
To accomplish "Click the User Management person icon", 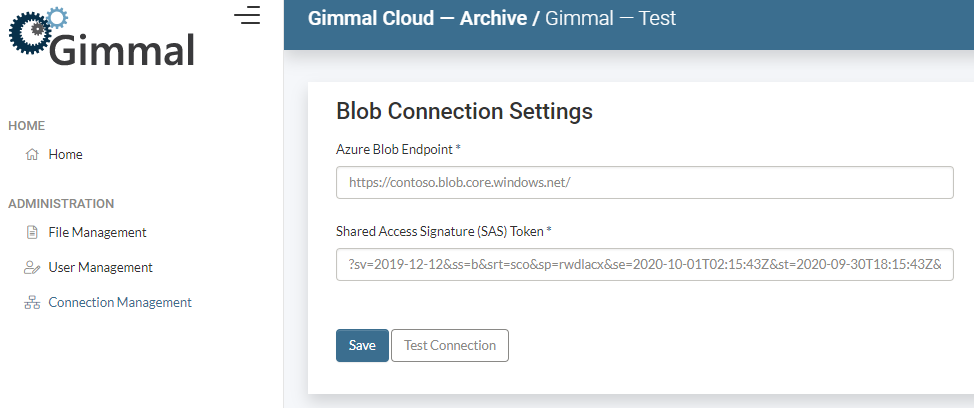I will 31,268.
